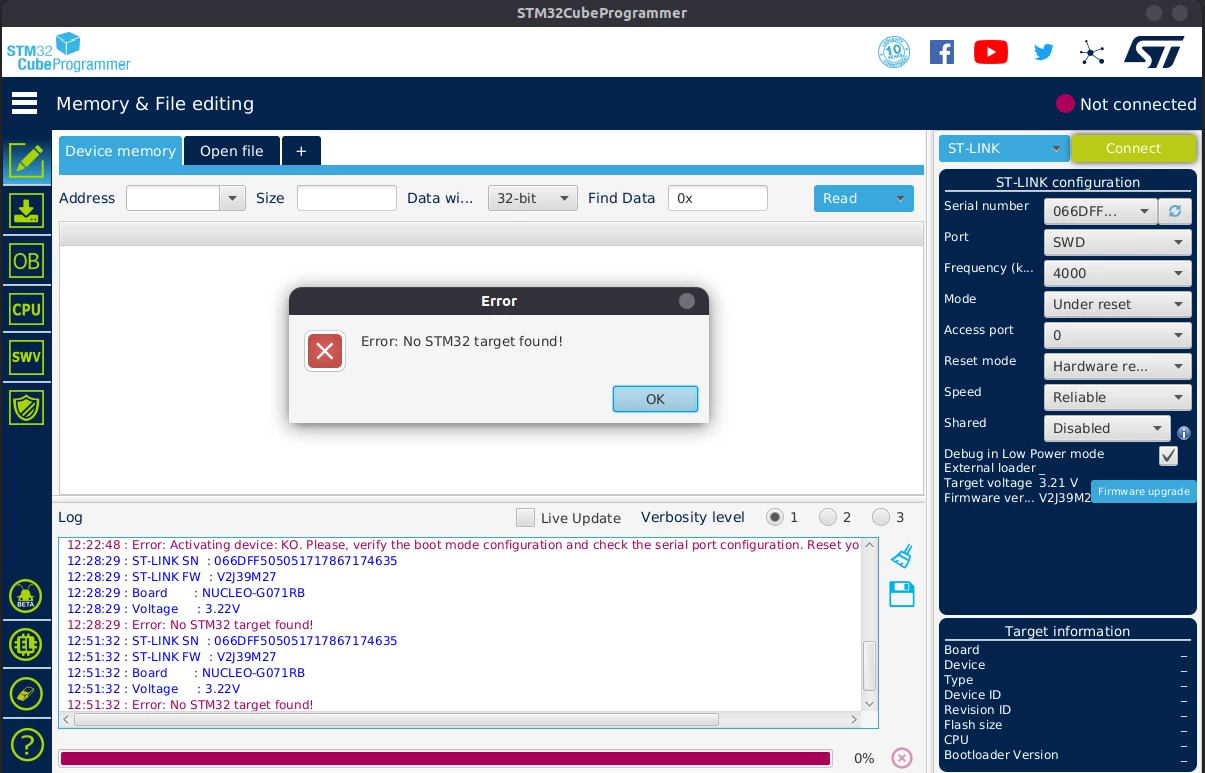1205x773 pixels.
Task: Cancel operation with progress bar X icon
Action: 902,758
